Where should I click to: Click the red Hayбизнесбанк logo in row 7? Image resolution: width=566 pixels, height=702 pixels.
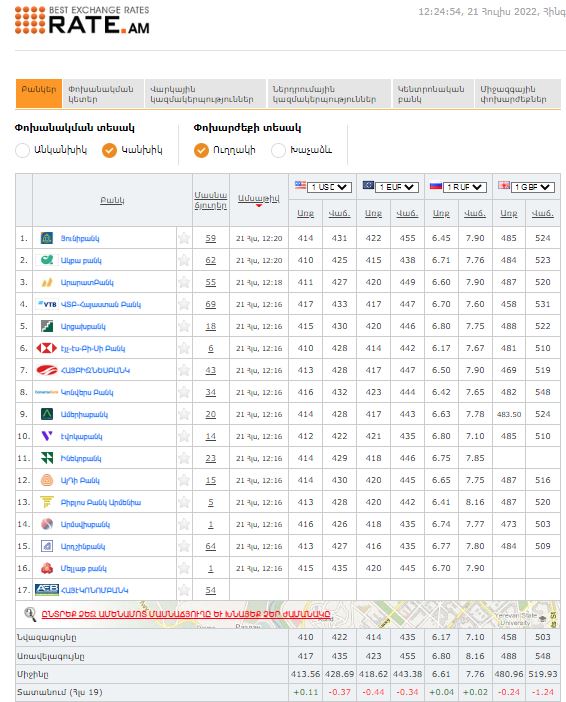[x=47, y=370]
